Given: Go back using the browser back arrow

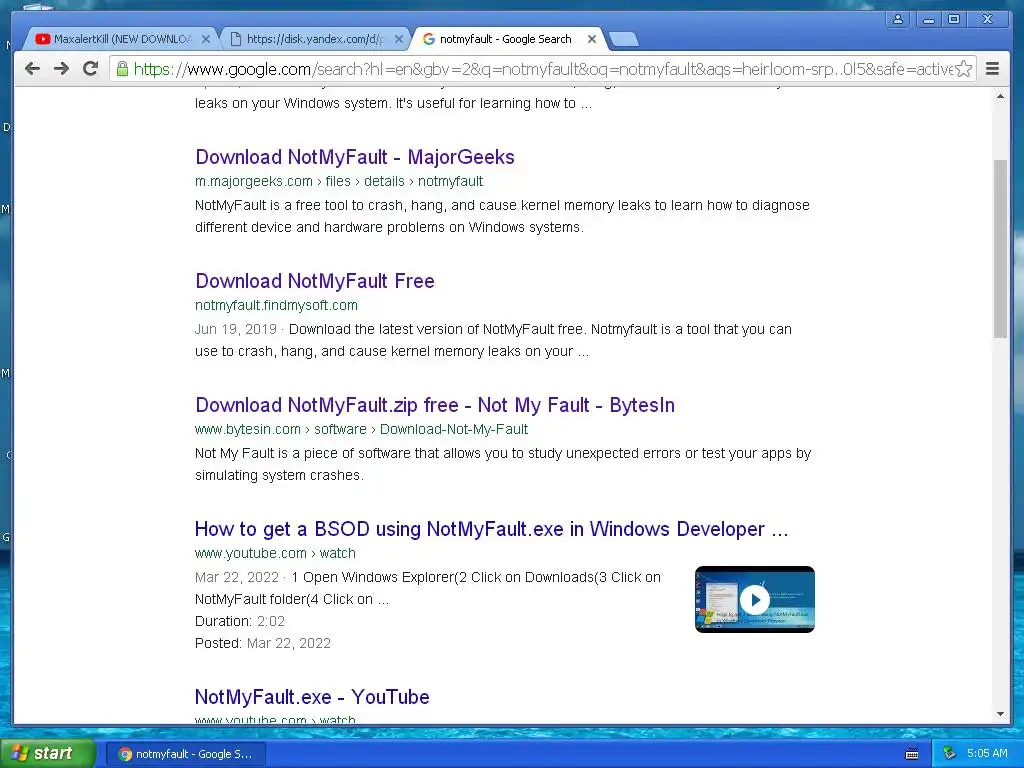Looking at the screenshot, I should point(32,69).
